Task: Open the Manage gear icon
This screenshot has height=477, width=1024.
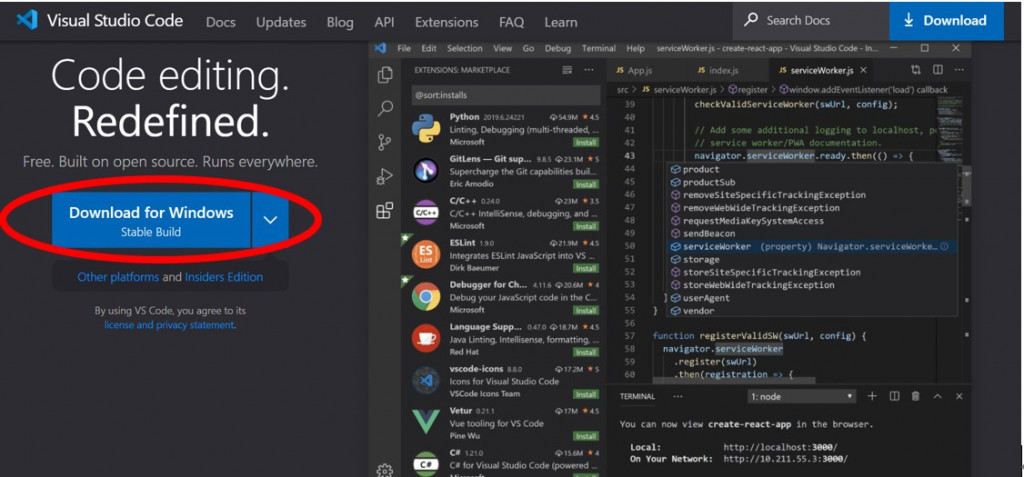Action: 385,470
